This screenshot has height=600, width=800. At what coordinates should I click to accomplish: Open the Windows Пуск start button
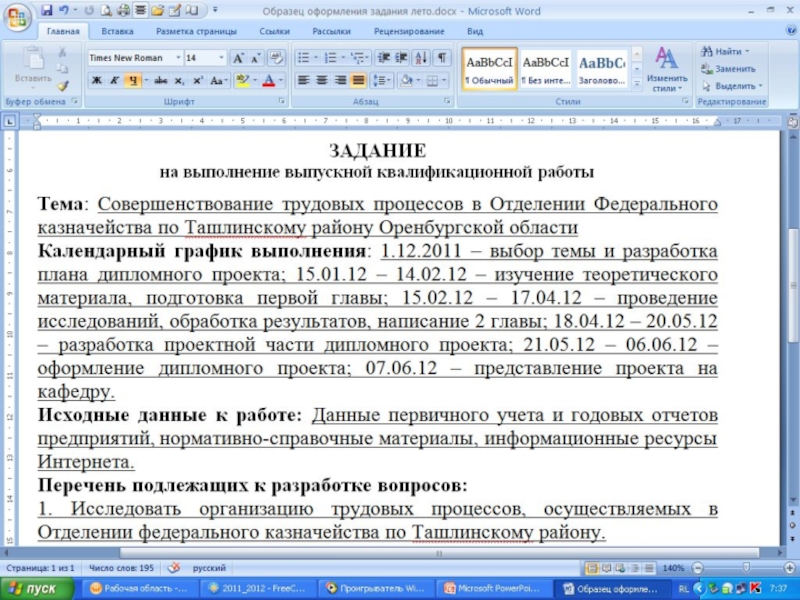pyautogui.click(x=34, y=588)
